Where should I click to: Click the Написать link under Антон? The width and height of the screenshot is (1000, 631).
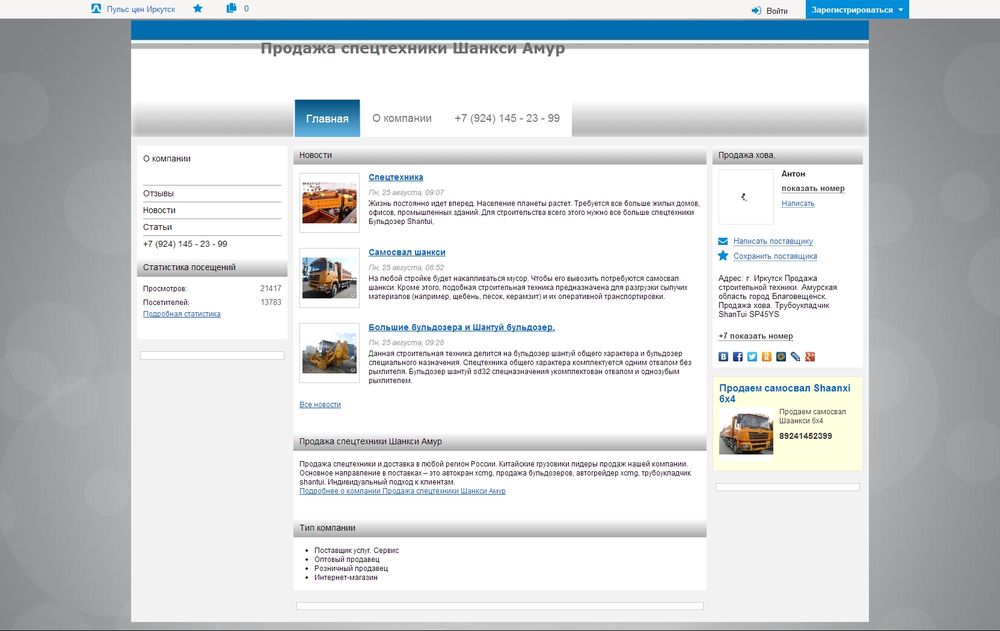point(798,204)
